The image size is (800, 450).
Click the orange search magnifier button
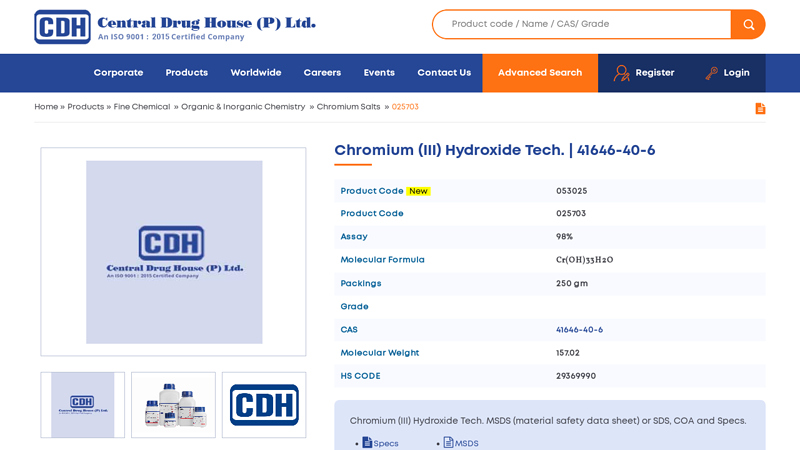[x=748, y=24]
